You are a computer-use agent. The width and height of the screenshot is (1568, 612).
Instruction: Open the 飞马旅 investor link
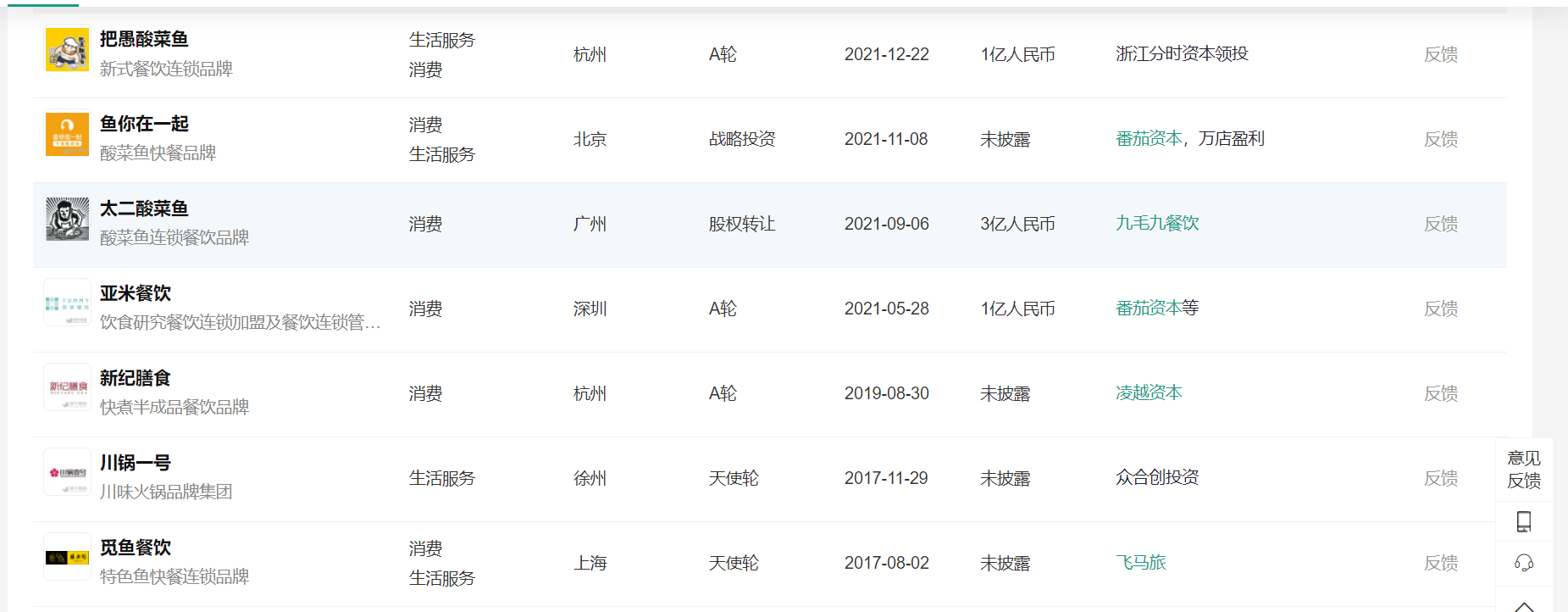pos(1141,562)
